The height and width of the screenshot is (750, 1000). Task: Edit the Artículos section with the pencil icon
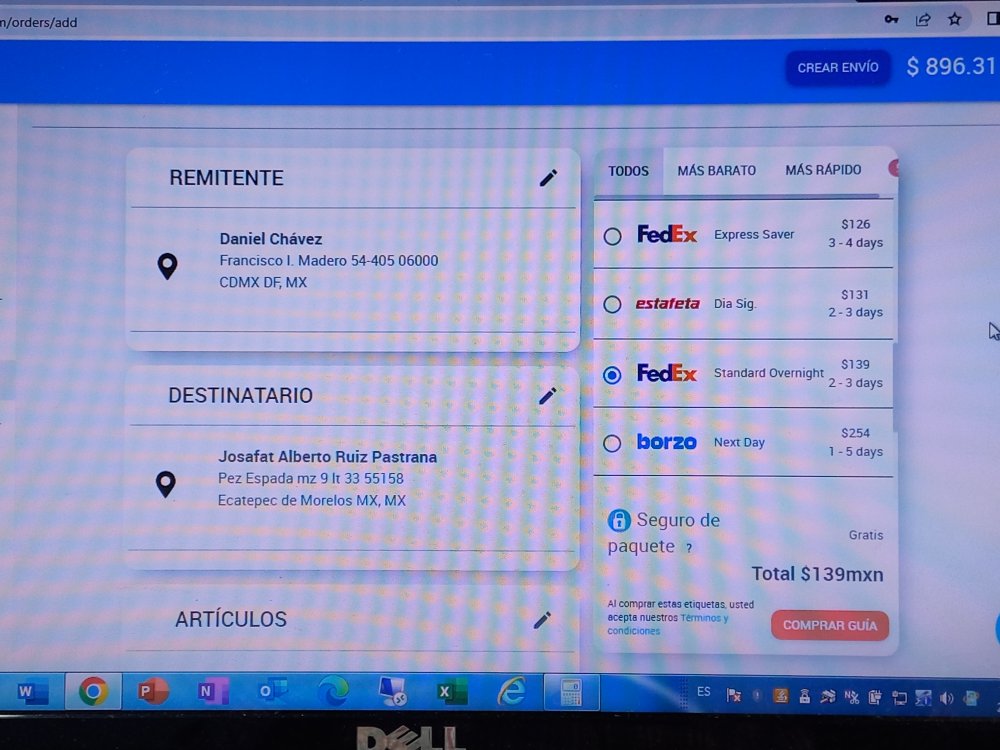click(x=542, y=620)
